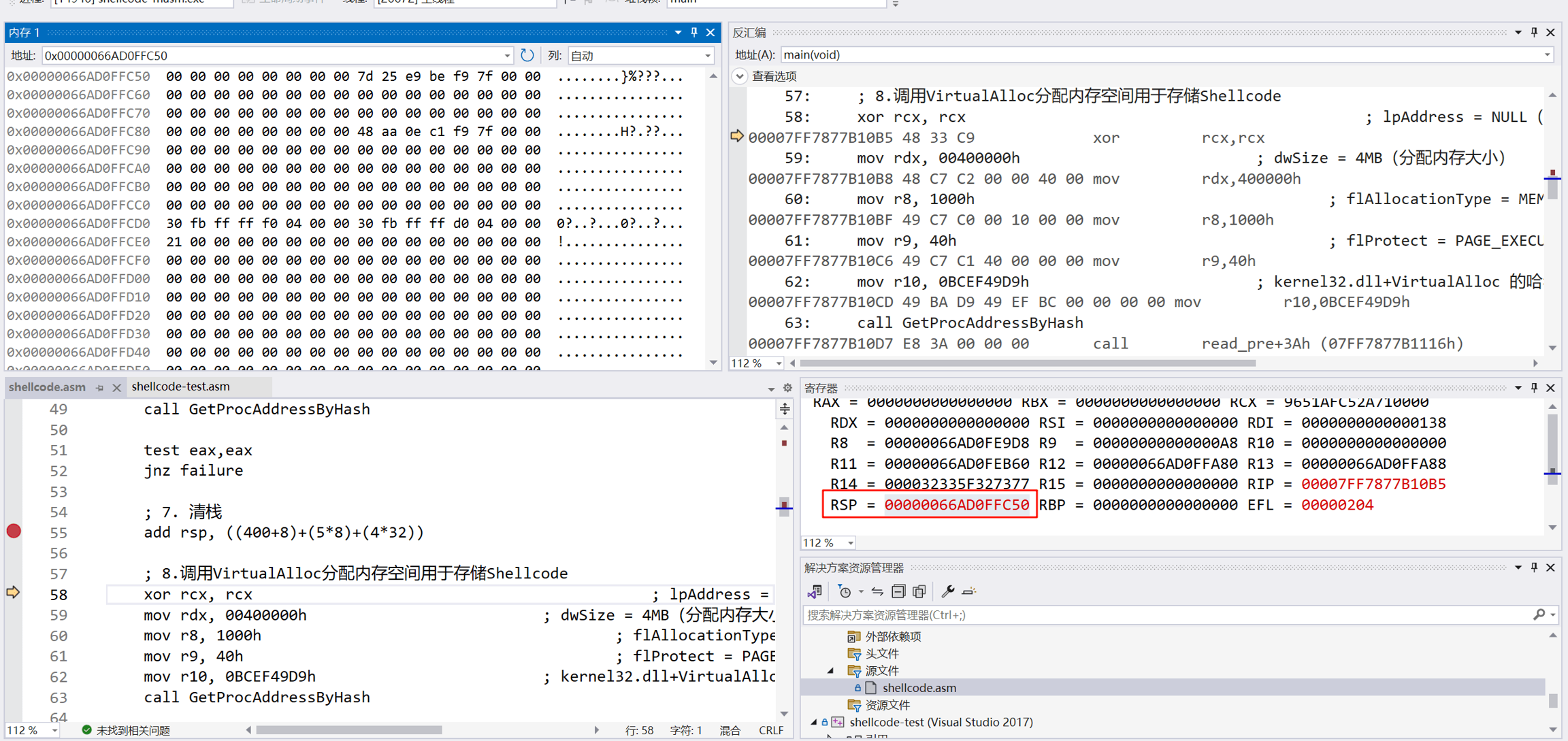Click the Collapse All icon in Solution Explorer
The height and width of the screenshot is (741, 1568).
click(898, 591)
